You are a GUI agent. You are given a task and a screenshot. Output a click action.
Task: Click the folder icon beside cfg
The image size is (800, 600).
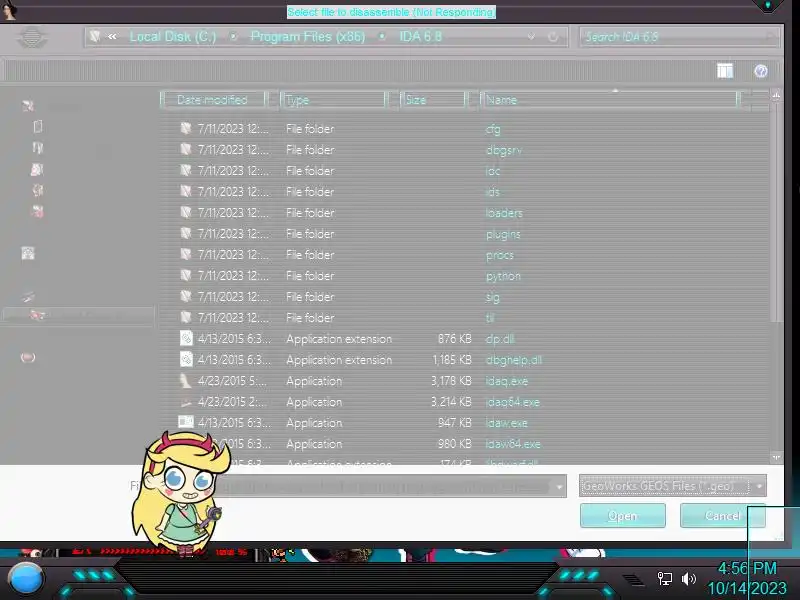[186, 129]
